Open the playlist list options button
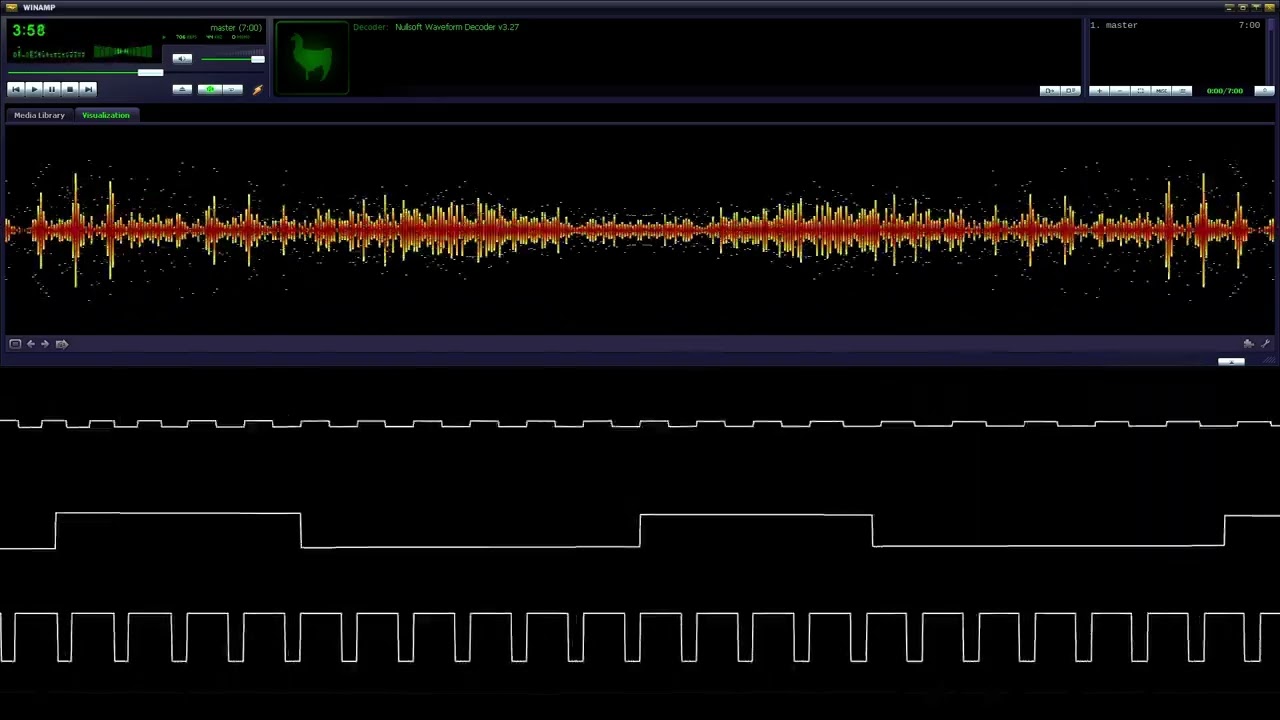 (1183, 91)
